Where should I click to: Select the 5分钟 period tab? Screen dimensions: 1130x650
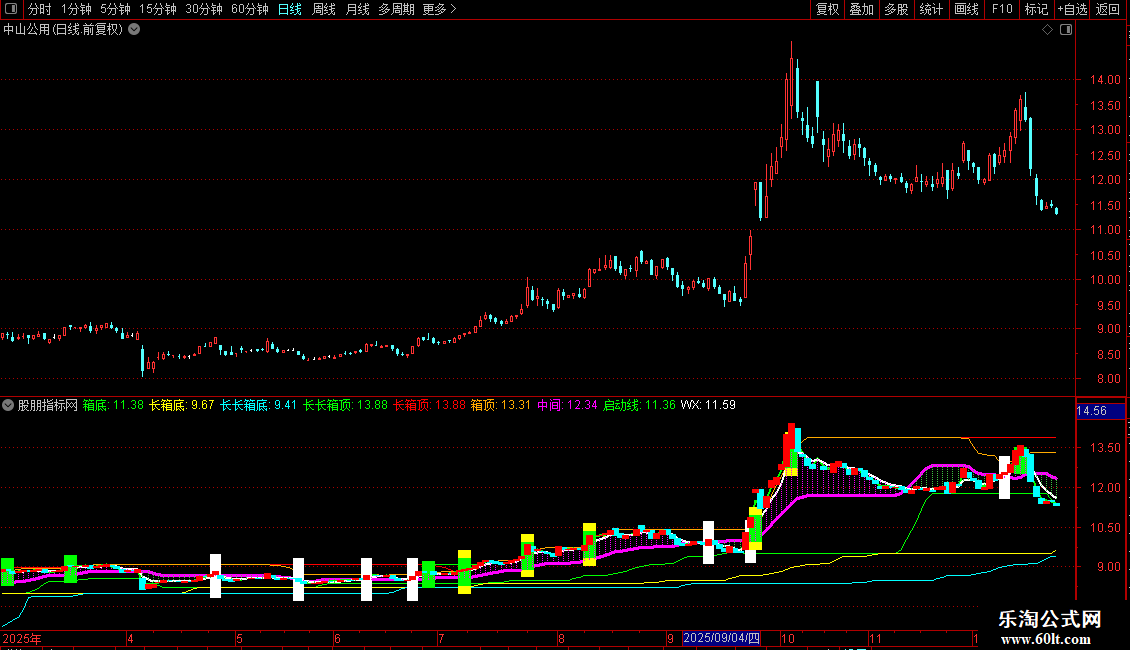(x=115, y=9)
